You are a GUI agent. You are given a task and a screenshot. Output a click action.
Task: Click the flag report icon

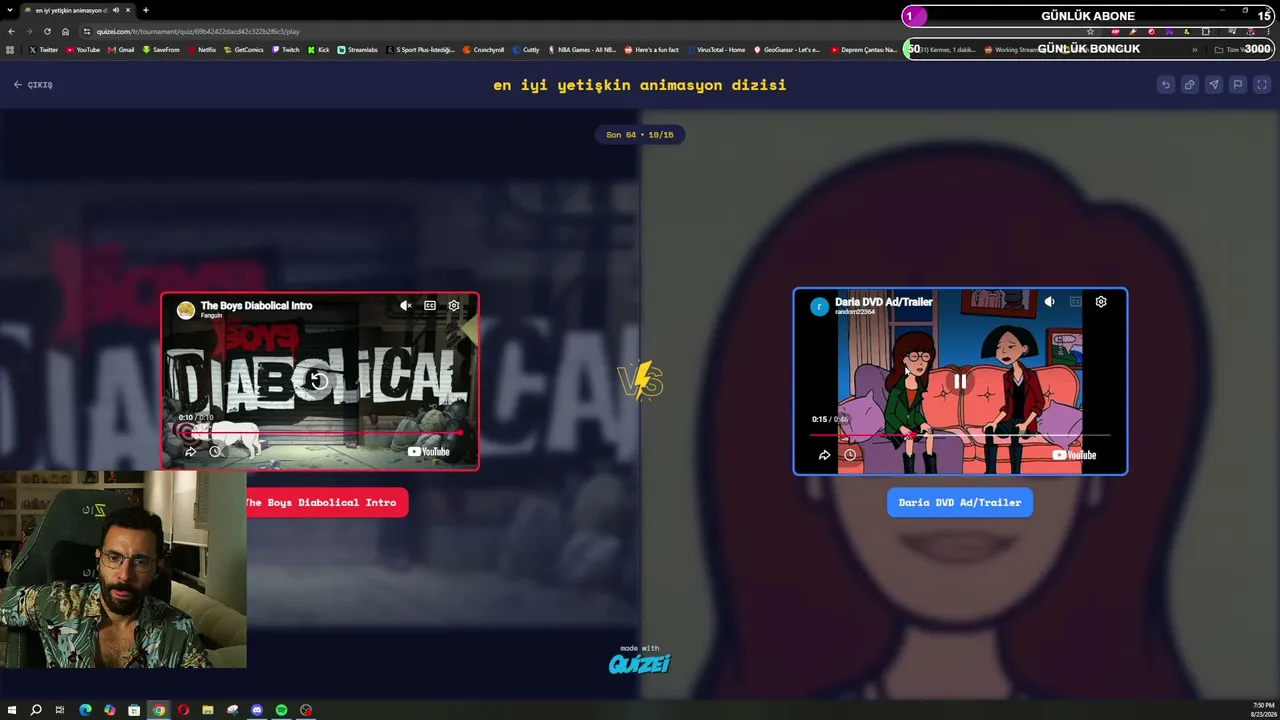1237,85
